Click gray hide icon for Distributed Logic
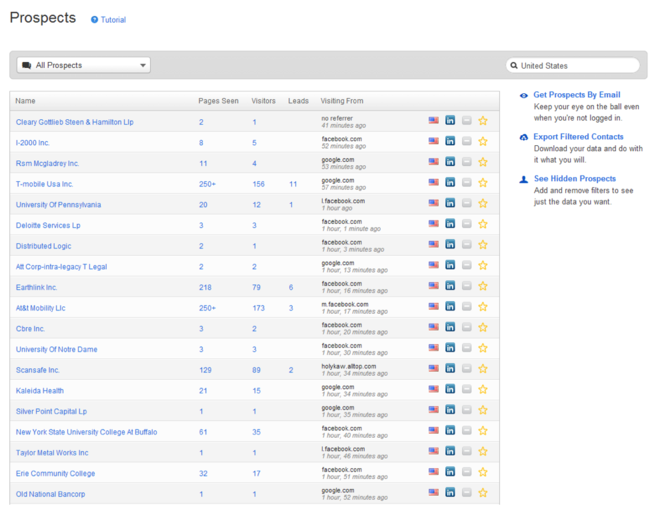Image resolution: width=650 pixels, height=505 pixels. pos(466,245)
